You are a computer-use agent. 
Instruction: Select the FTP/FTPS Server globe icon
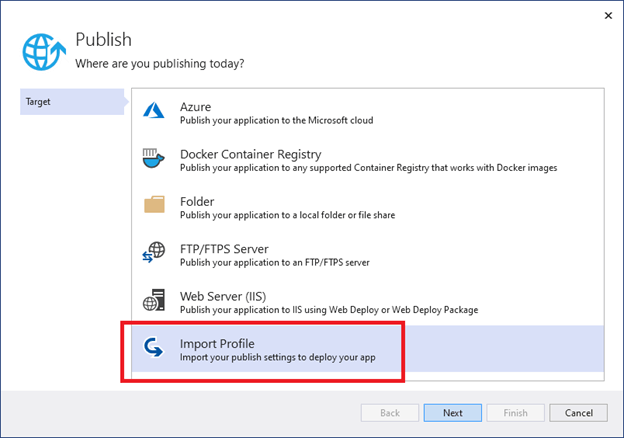(154, 254)
